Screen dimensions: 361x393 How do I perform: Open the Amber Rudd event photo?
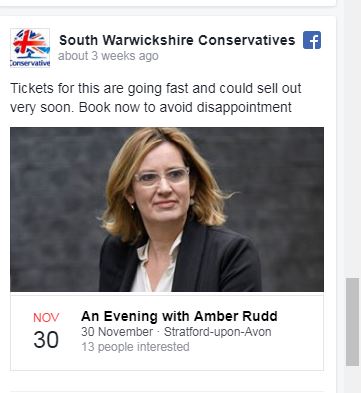click(x=167, y=209)
